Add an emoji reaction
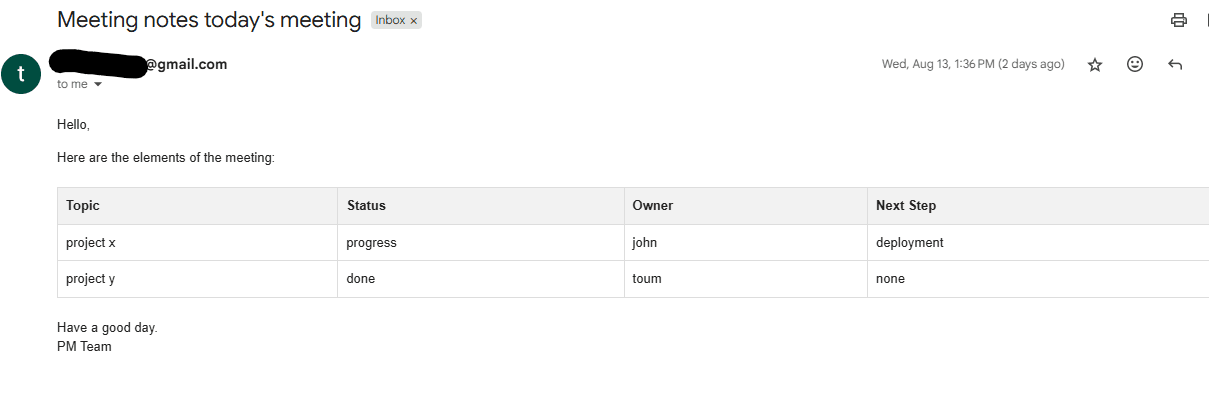This screenshot has height=398, width=1209. [1135, 64]
